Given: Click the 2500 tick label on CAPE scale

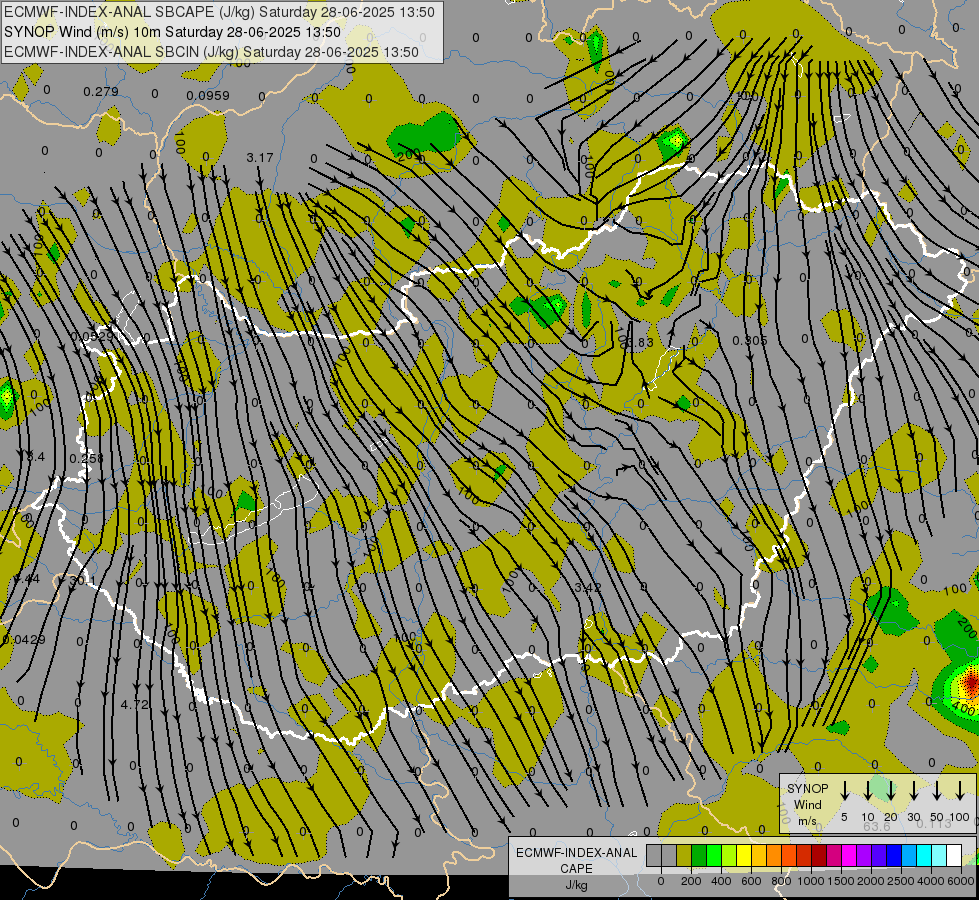Looking at the screenshot, I should click(x=901, y=881).
